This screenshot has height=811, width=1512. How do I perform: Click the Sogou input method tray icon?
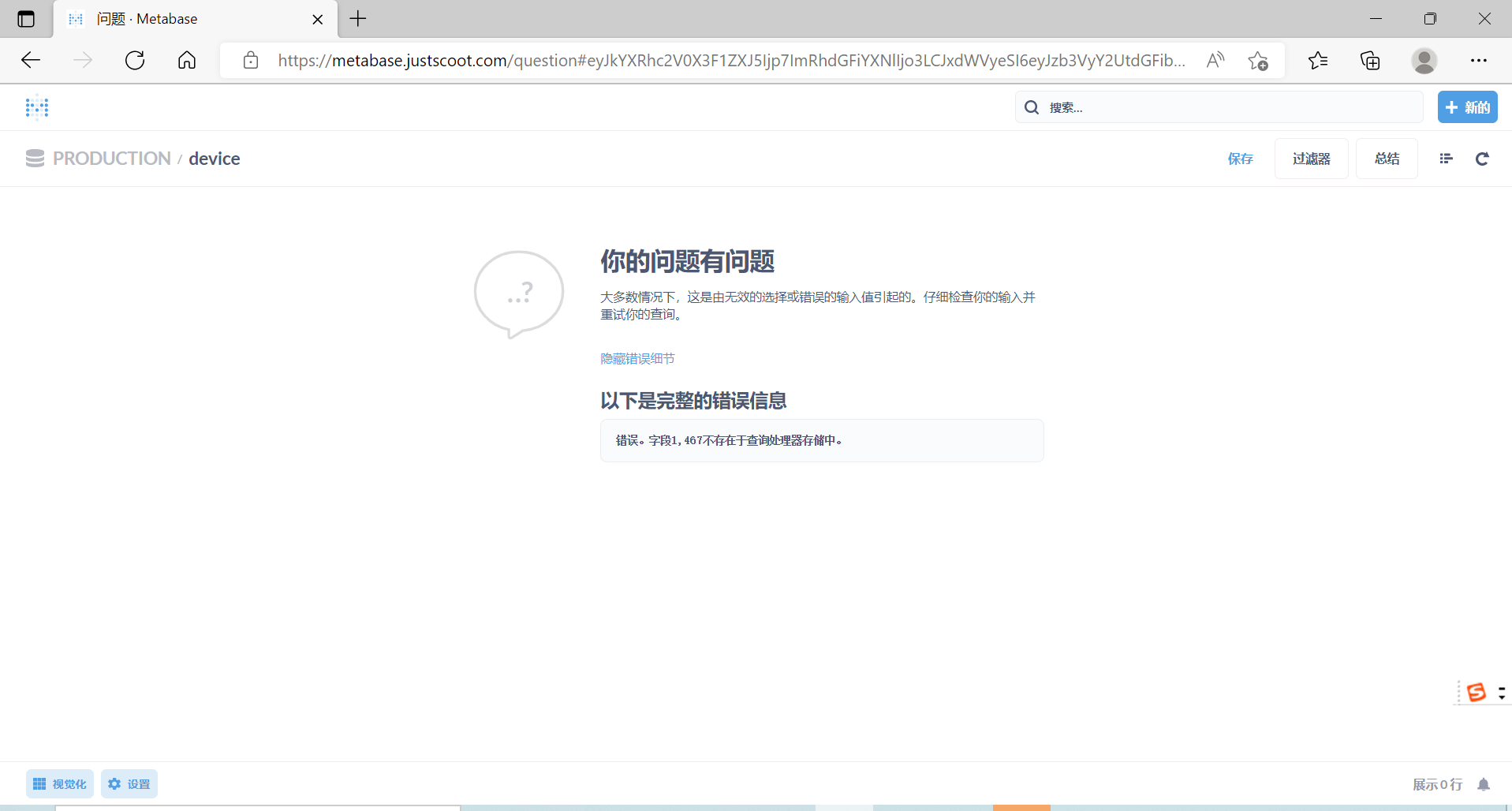1477,692
